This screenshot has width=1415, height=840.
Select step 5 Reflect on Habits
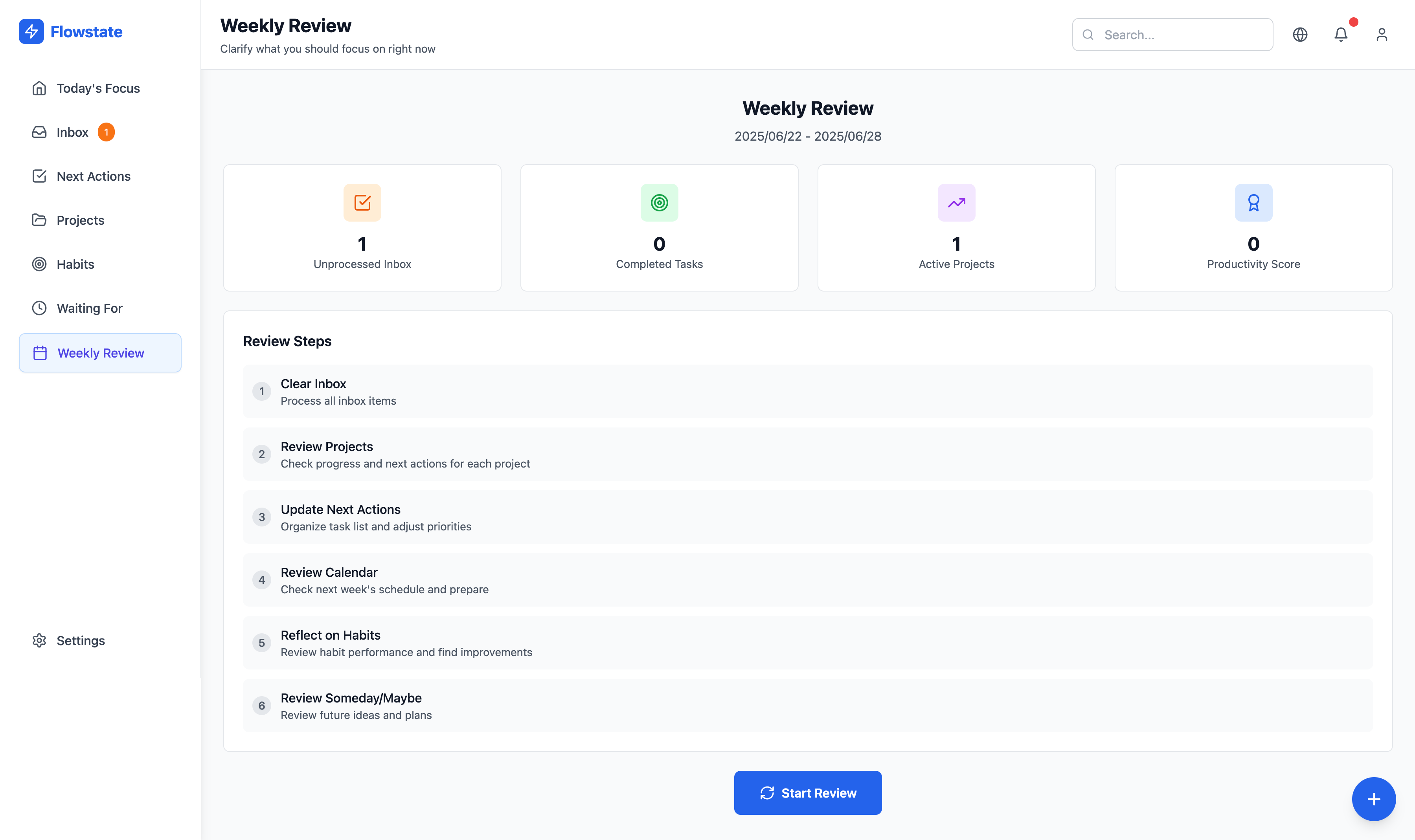[807, 642]
